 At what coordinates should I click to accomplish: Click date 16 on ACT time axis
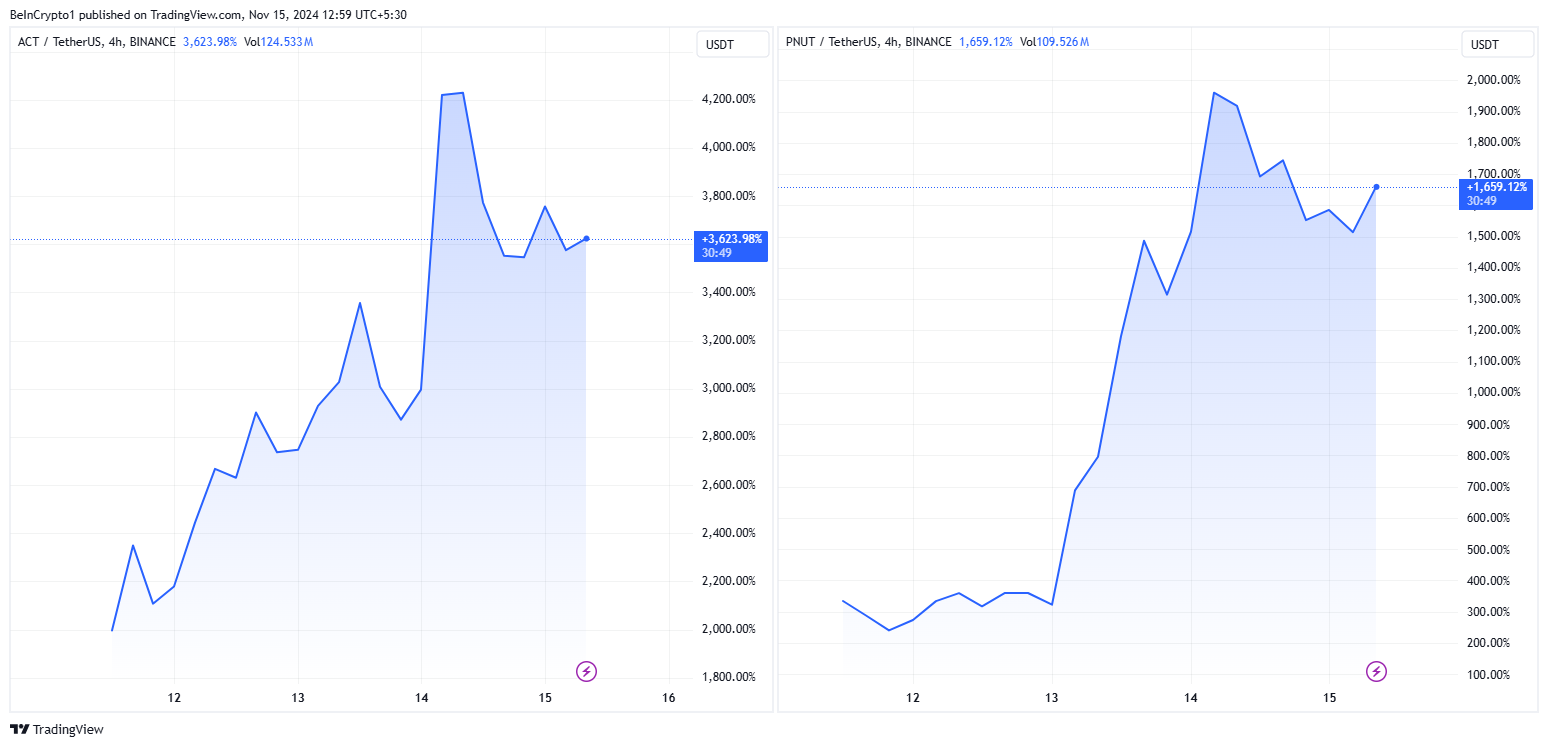point(669,697)
